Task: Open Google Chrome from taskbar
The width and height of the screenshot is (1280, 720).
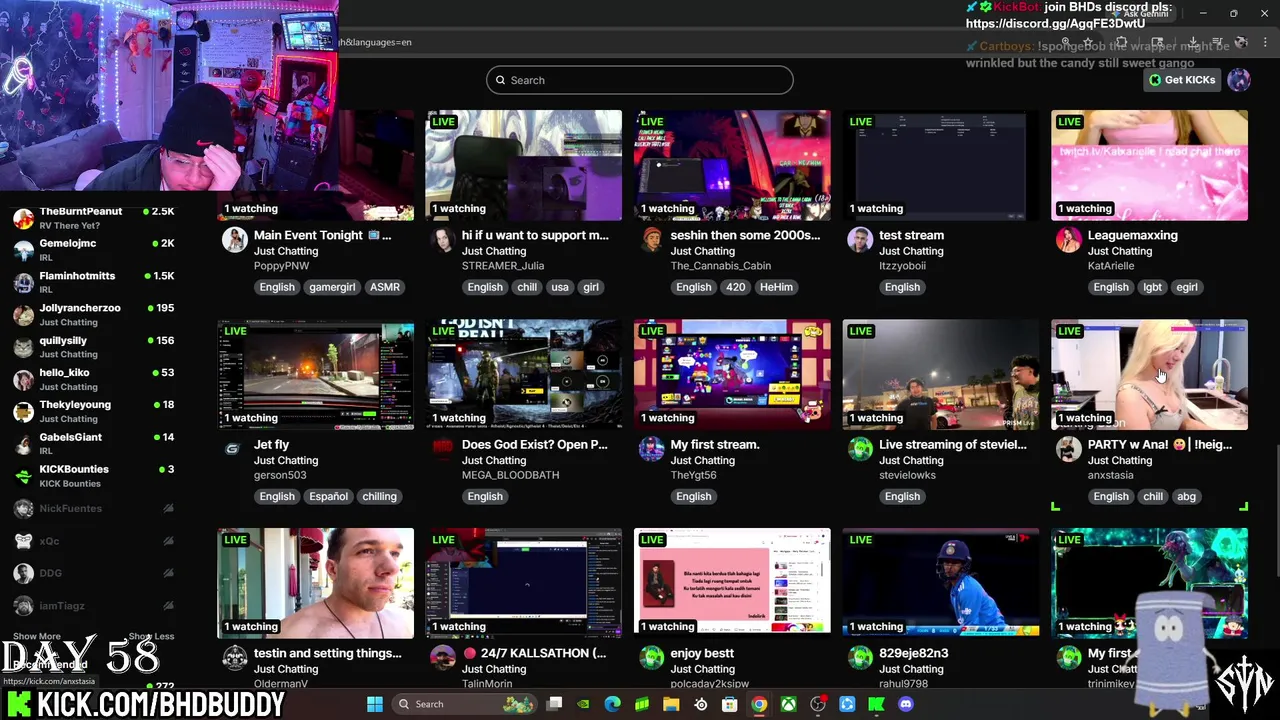Action: pyautogui.click(x=759, y=704)
